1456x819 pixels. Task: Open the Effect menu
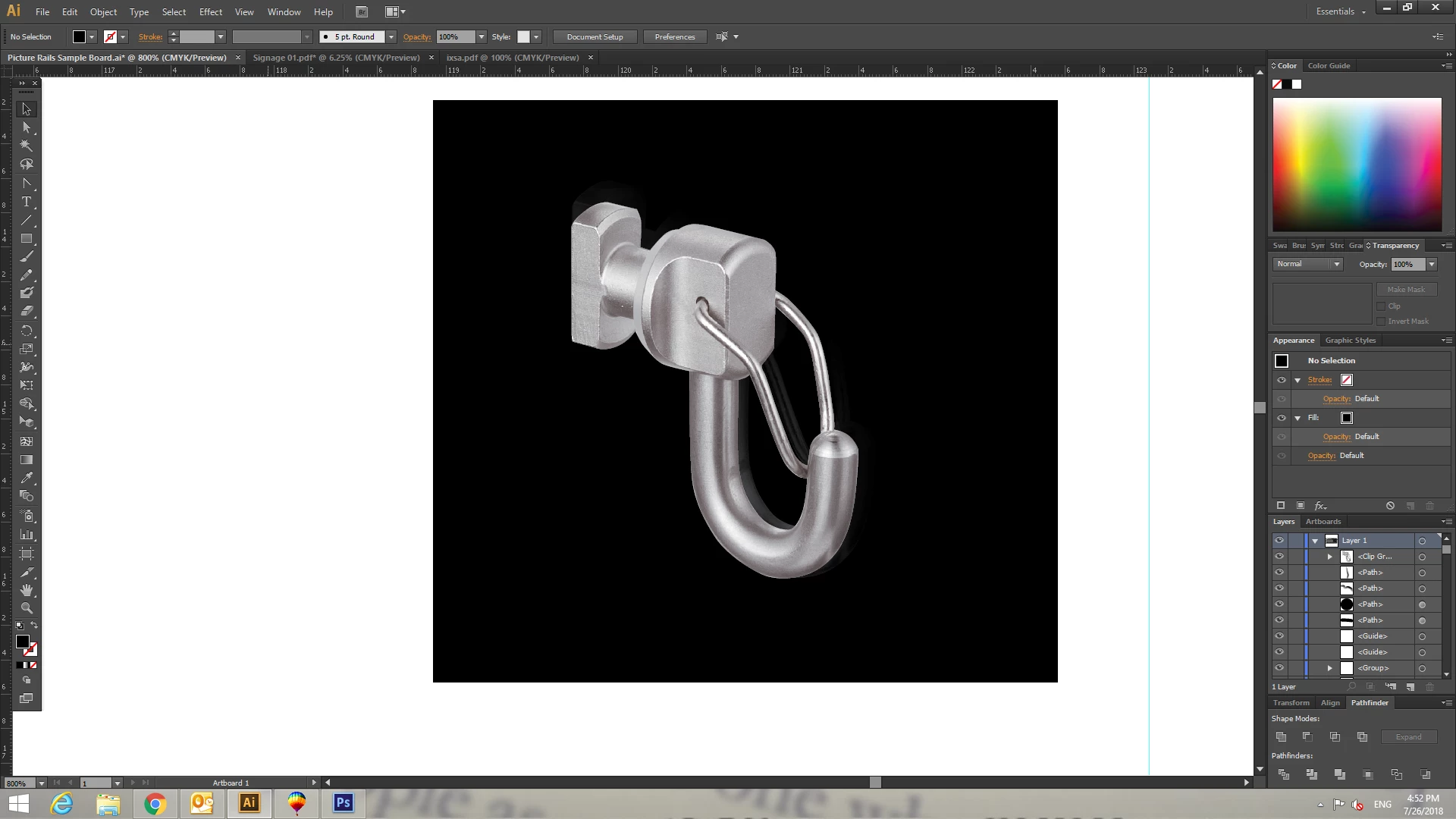click(211, 12)
